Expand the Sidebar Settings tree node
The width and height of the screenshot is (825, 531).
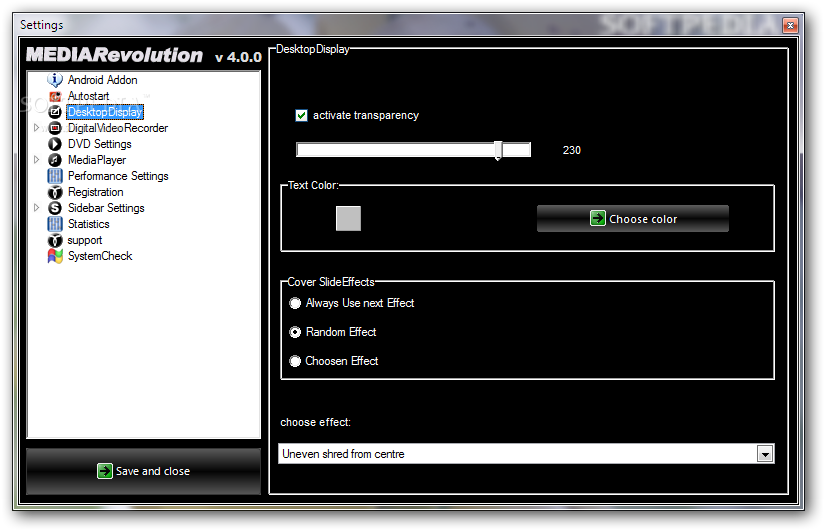36,207
